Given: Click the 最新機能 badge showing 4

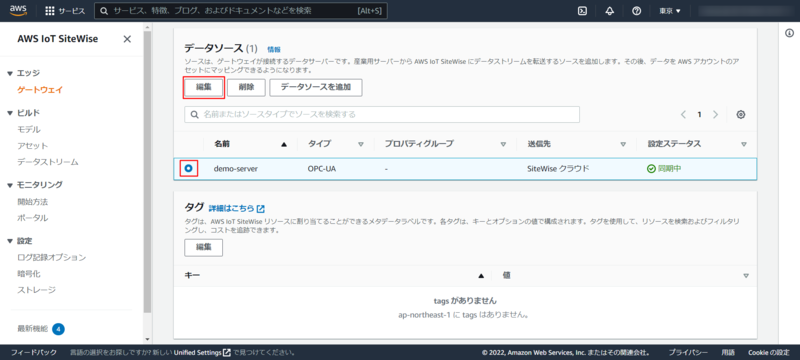Looking at the screenshot, I should click(x=58, y=329).
